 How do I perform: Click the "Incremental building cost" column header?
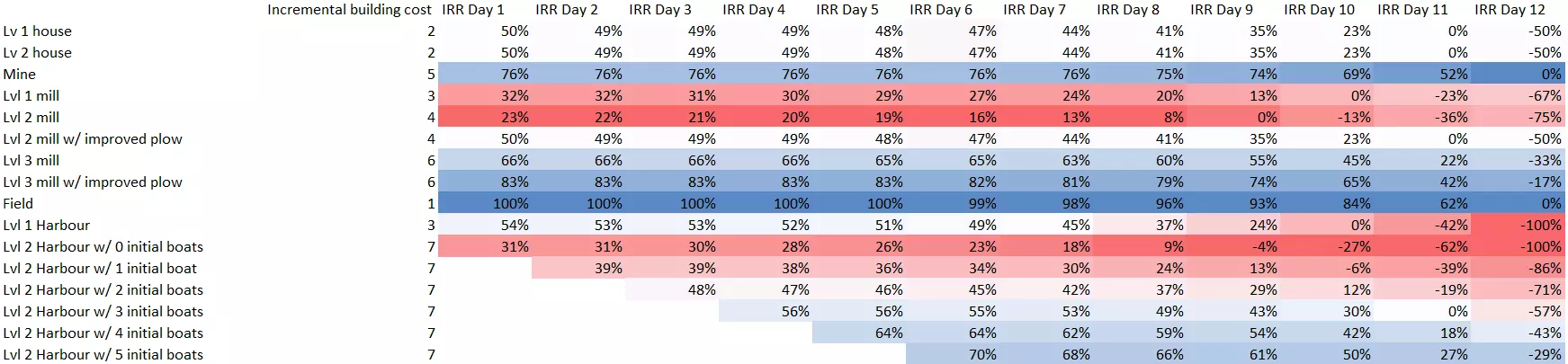pos(351,10)
